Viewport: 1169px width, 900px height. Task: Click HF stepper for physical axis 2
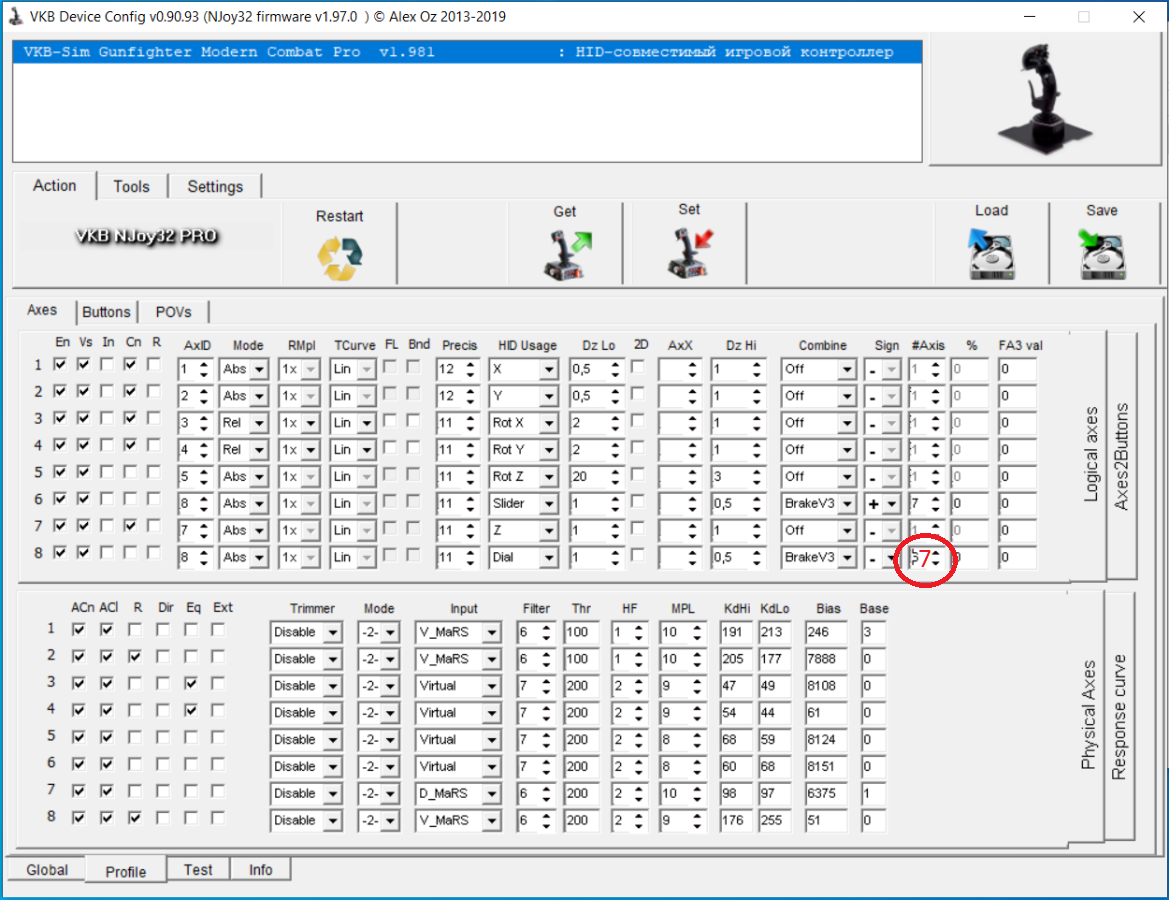tap(638, 659)
